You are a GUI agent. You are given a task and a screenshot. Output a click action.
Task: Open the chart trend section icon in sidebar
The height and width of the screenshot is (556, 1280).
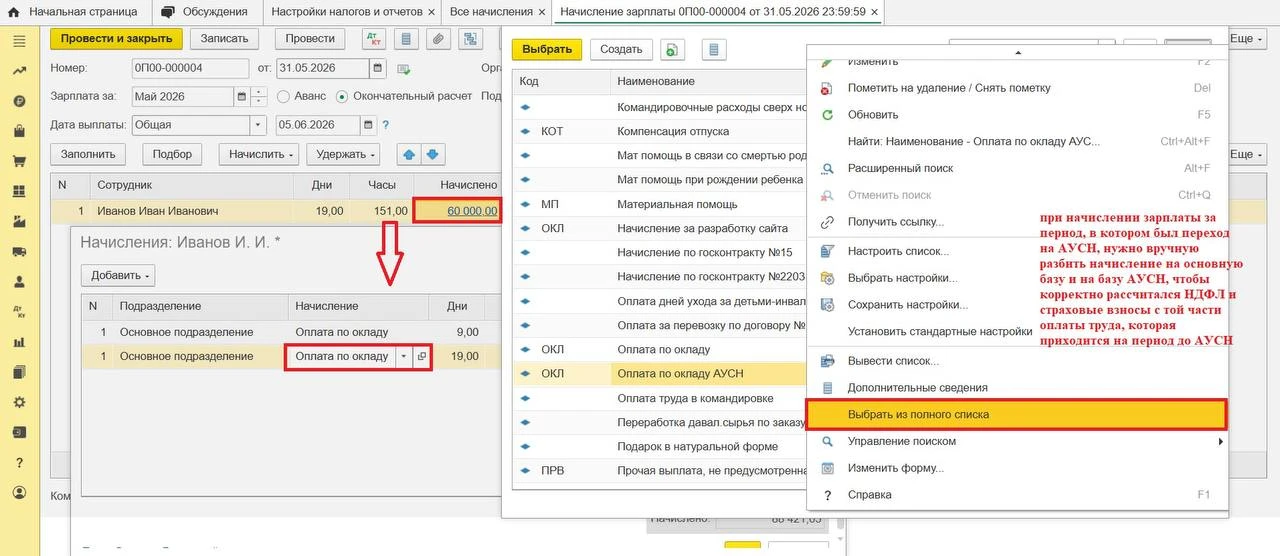(19, 71)
